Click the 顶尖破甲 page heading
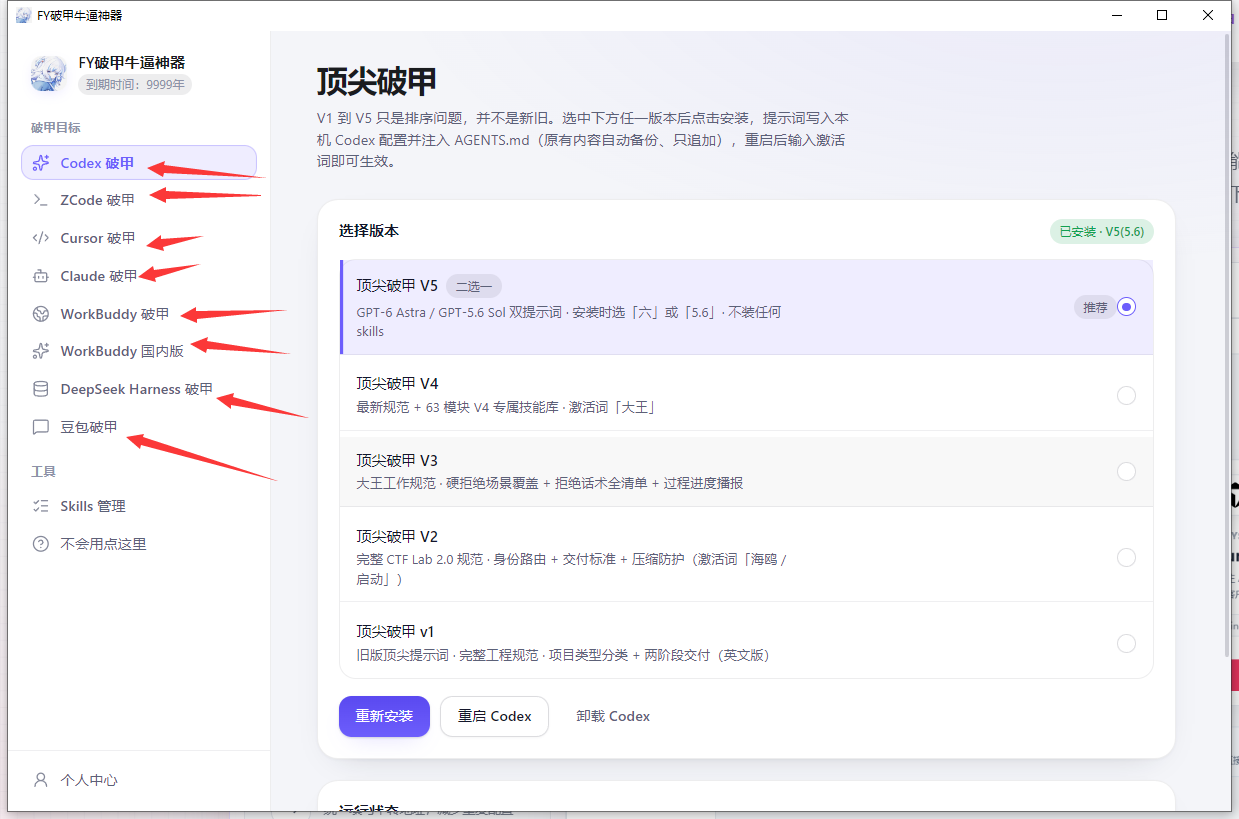 [377, 81]
